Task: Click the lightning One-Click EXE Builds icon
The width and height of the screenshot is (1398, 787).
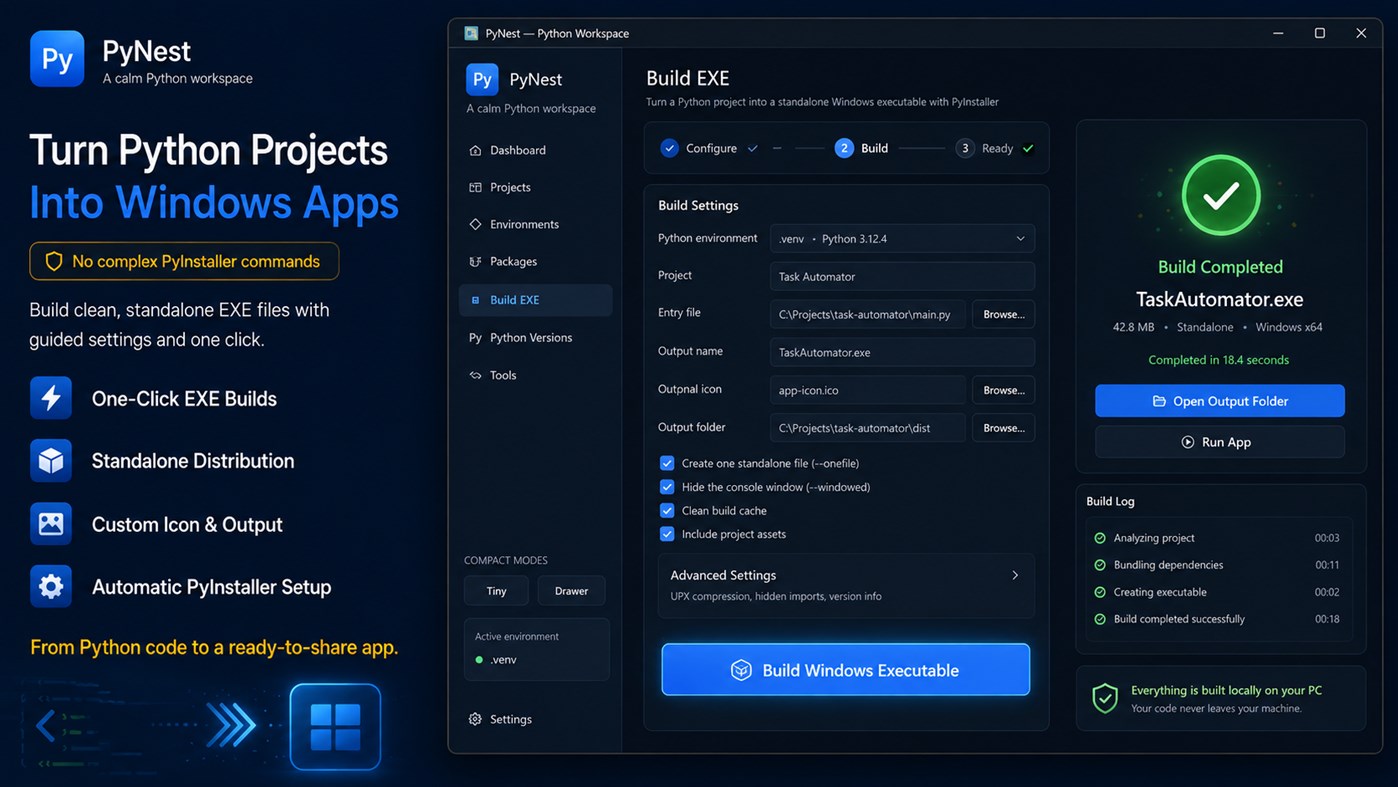Action: pyautogui.click(x=51, y=398)
